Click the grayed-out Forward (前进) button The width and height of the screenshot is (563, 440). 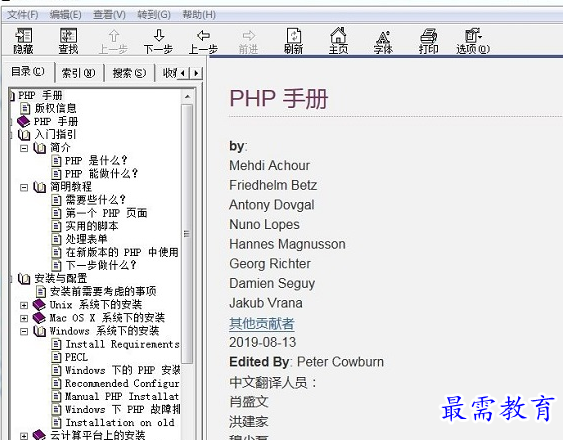point(248,42)
